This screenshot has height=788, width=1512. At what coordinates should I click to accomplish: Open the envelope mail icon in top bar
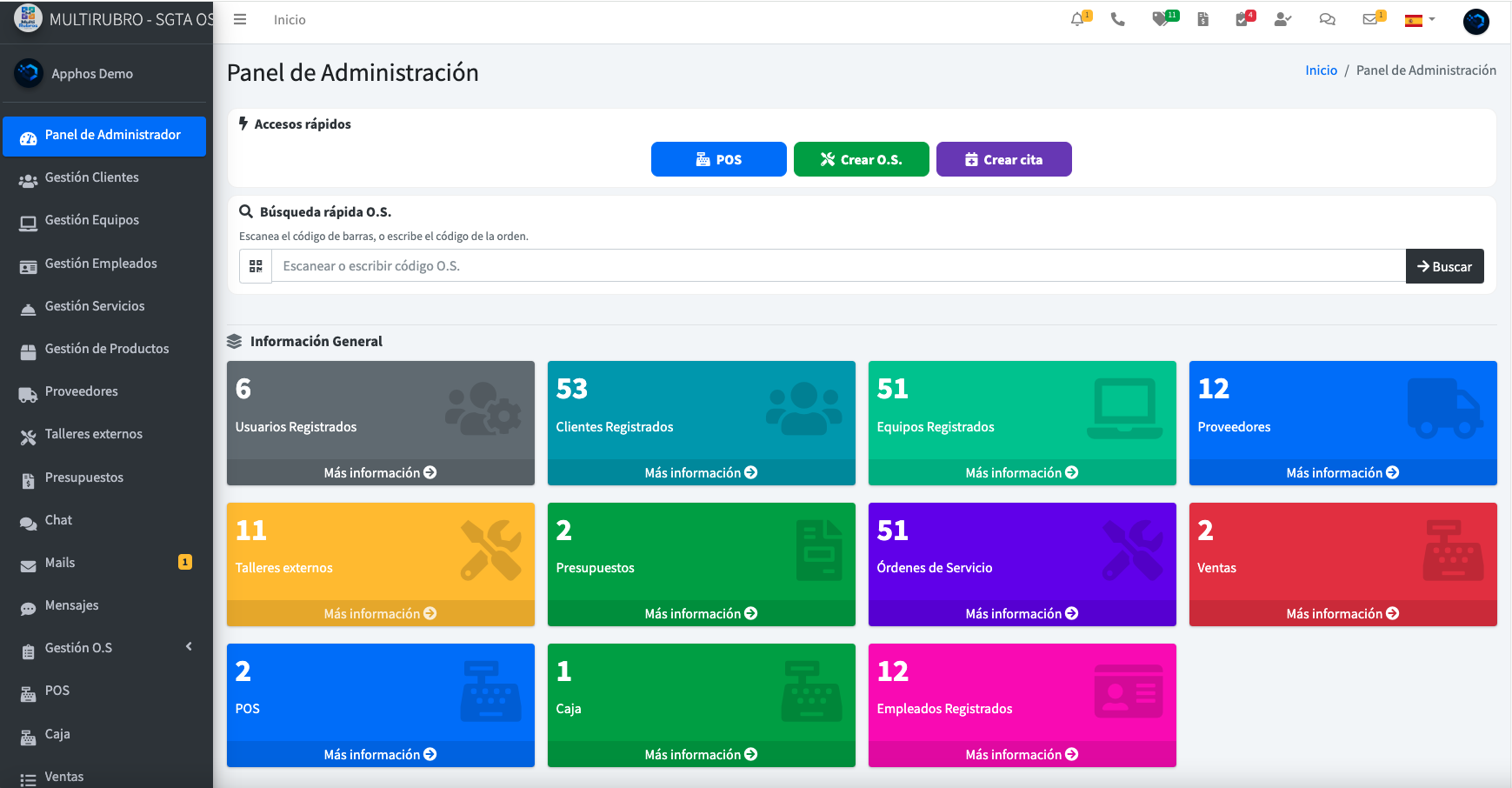tap(1369, 19)
